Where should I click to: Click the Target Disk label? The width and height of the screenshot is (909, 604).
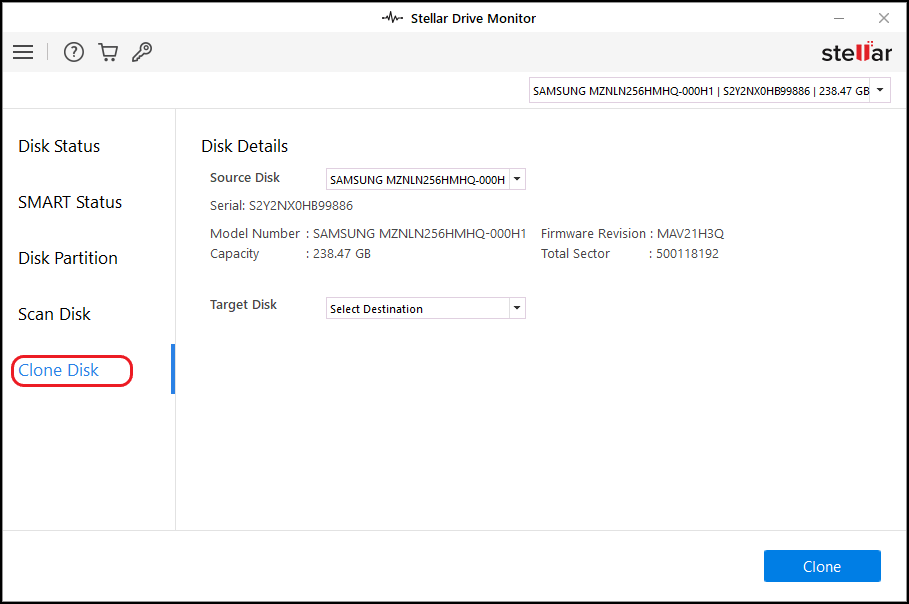[243, 304]
